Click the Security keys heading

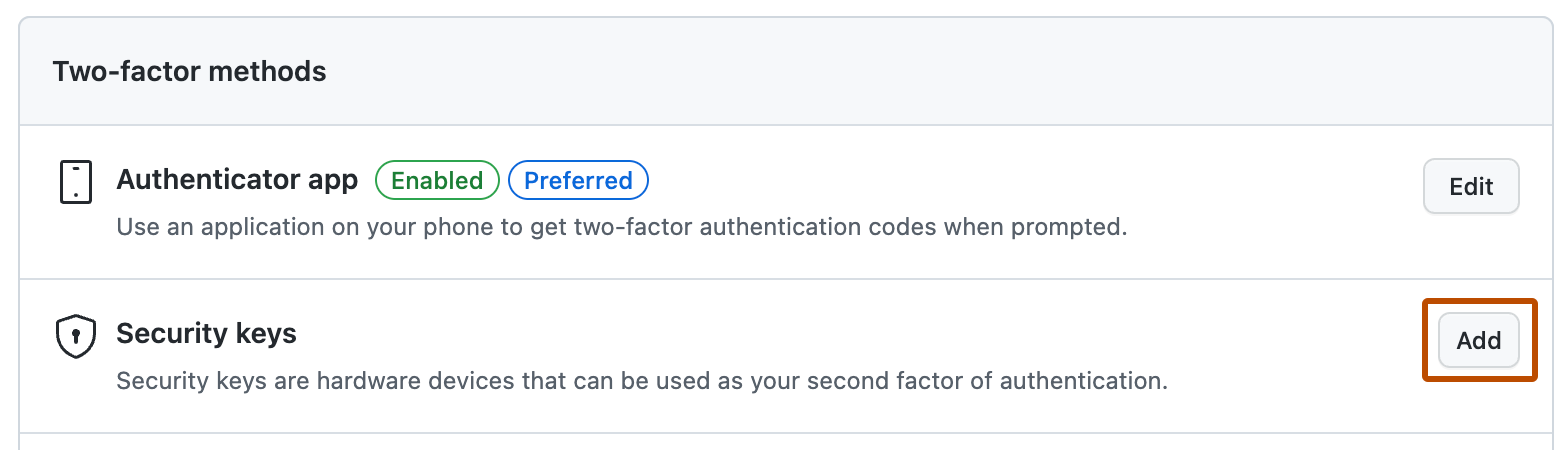pyautogui.click(x=206, y=333)
